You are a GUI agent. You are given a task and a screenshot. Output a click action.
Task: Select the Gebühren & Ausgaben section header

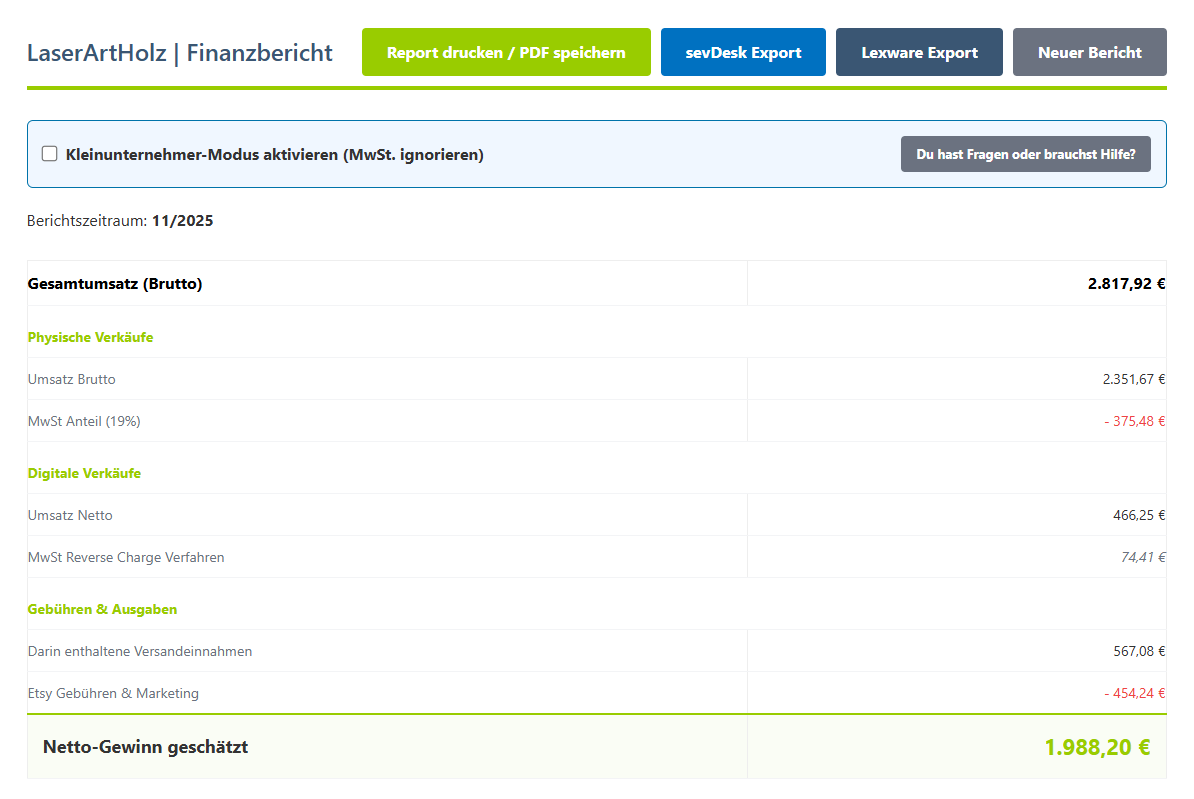[x=102, y=609]
